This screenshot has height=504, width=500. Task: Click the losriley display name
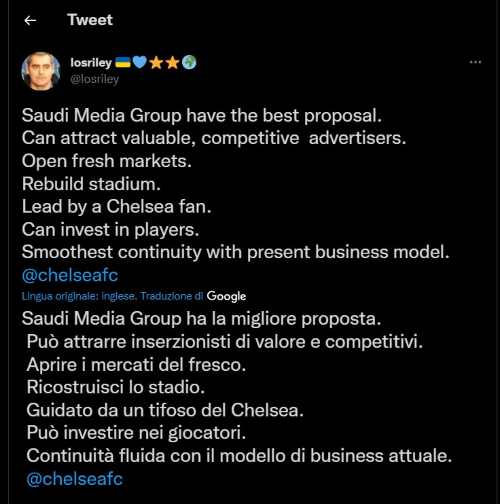pos(91,62)
